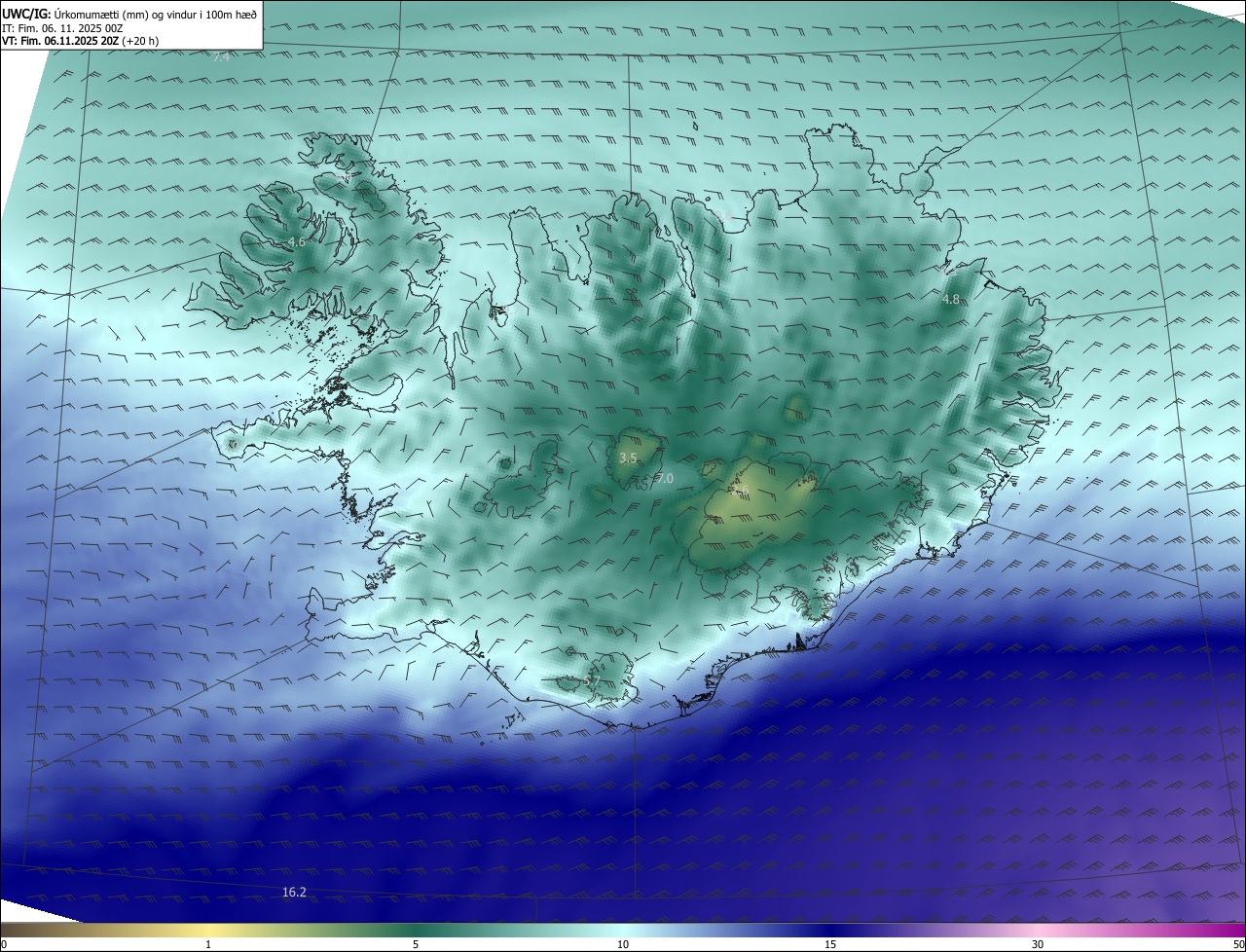This screenshot has width=1246, height=952.
Task: Click the 10 tick on the color scale
Action: pyautogui.click(x=623, y=944)
